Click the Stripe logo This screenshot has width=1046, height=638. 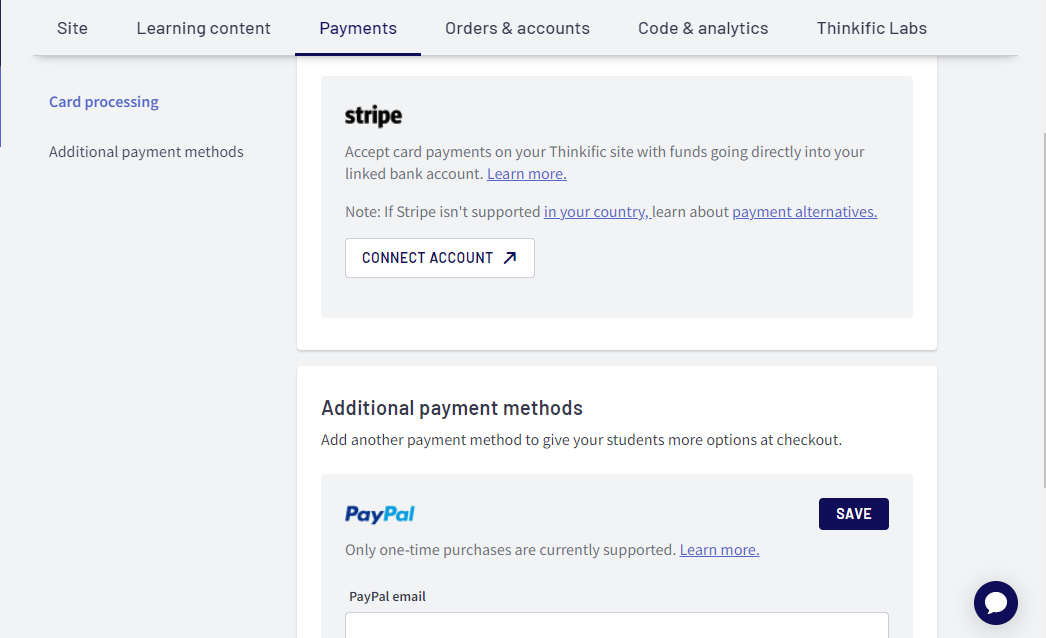point(373,116)
